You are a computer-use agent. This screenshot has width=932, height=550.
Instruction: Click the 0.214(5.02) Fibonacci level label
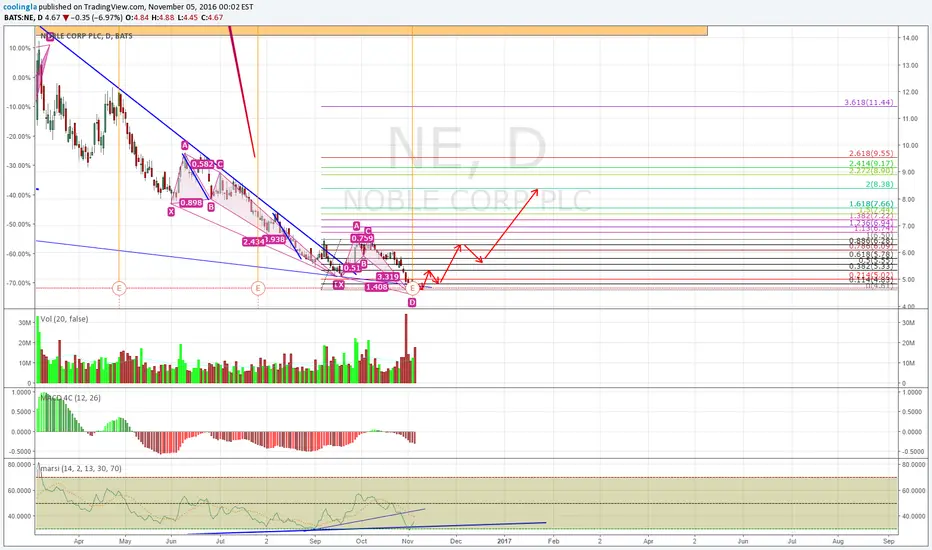coord(871,275)
